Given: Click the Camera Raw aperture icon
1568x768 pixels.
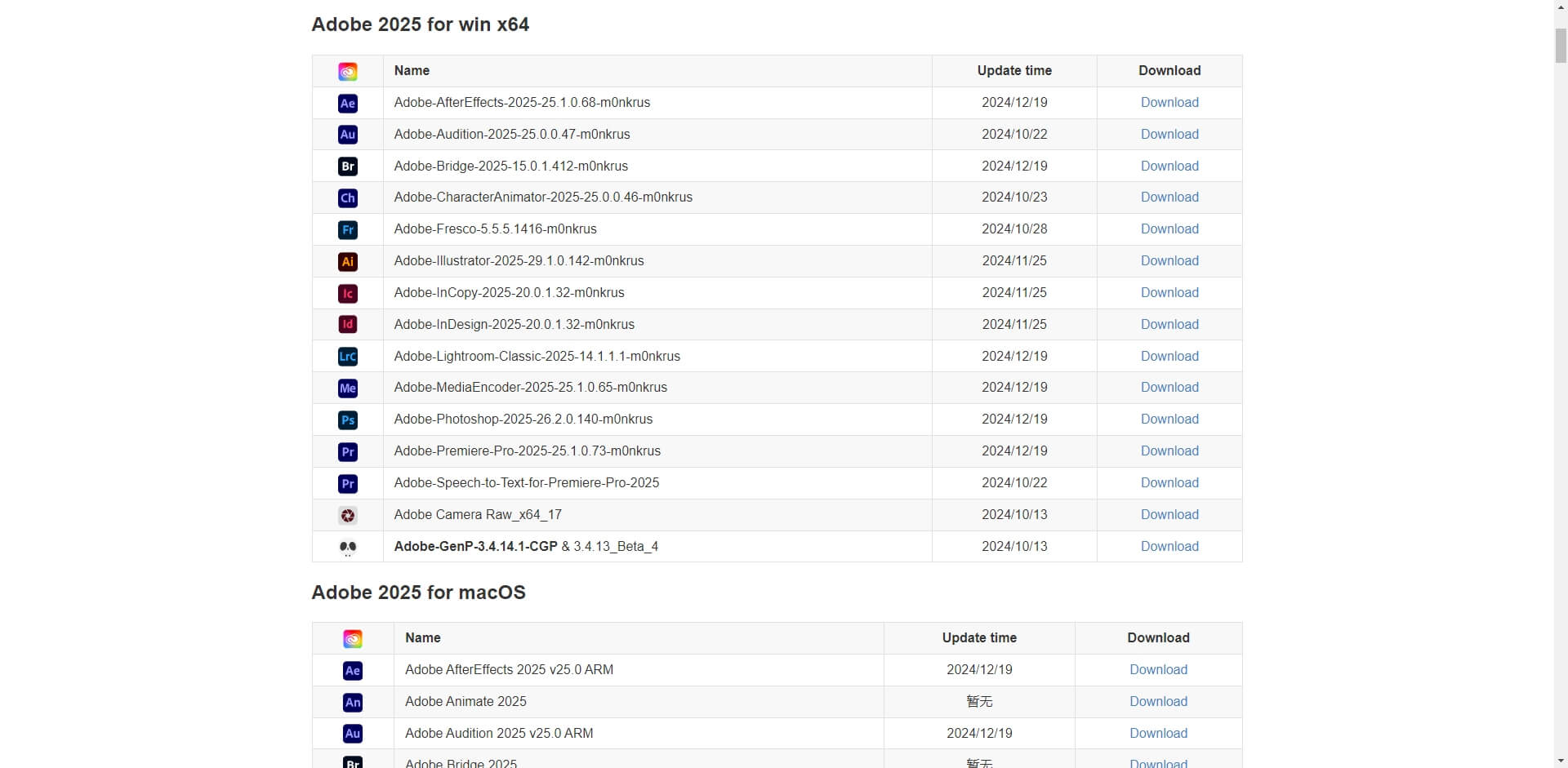Looking at the screenshot, I should pyautogui.click(x=347, y=516).
